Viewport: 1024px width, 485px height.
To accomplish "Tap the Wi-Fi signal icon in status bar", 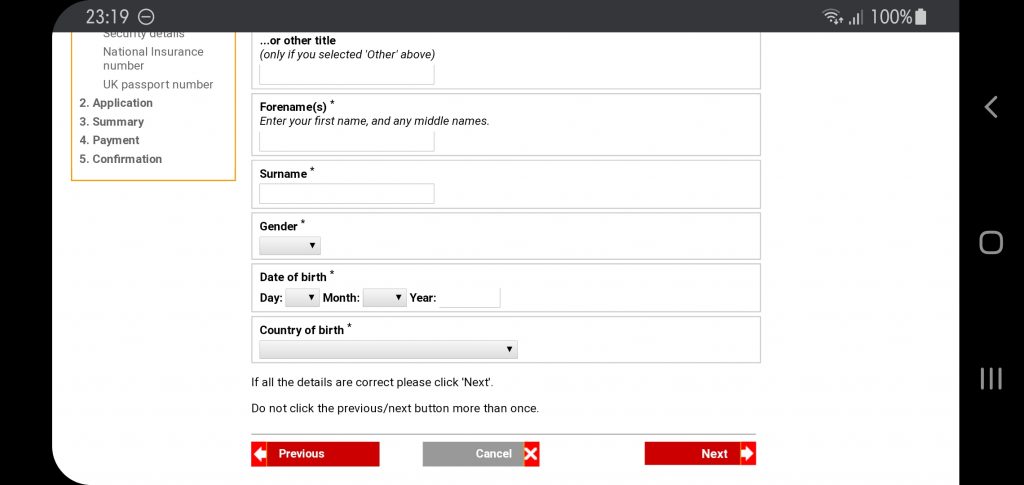I will pyautogui.click(x=832, y=17).
